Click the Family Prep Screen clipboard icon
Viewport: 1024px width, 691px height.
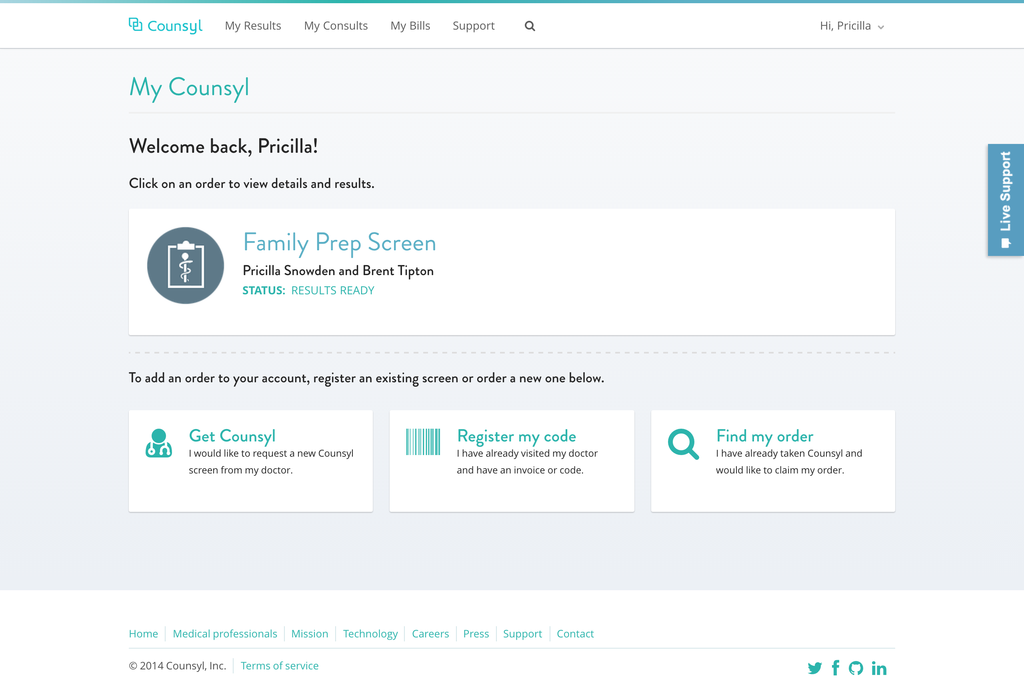[185, 265]
